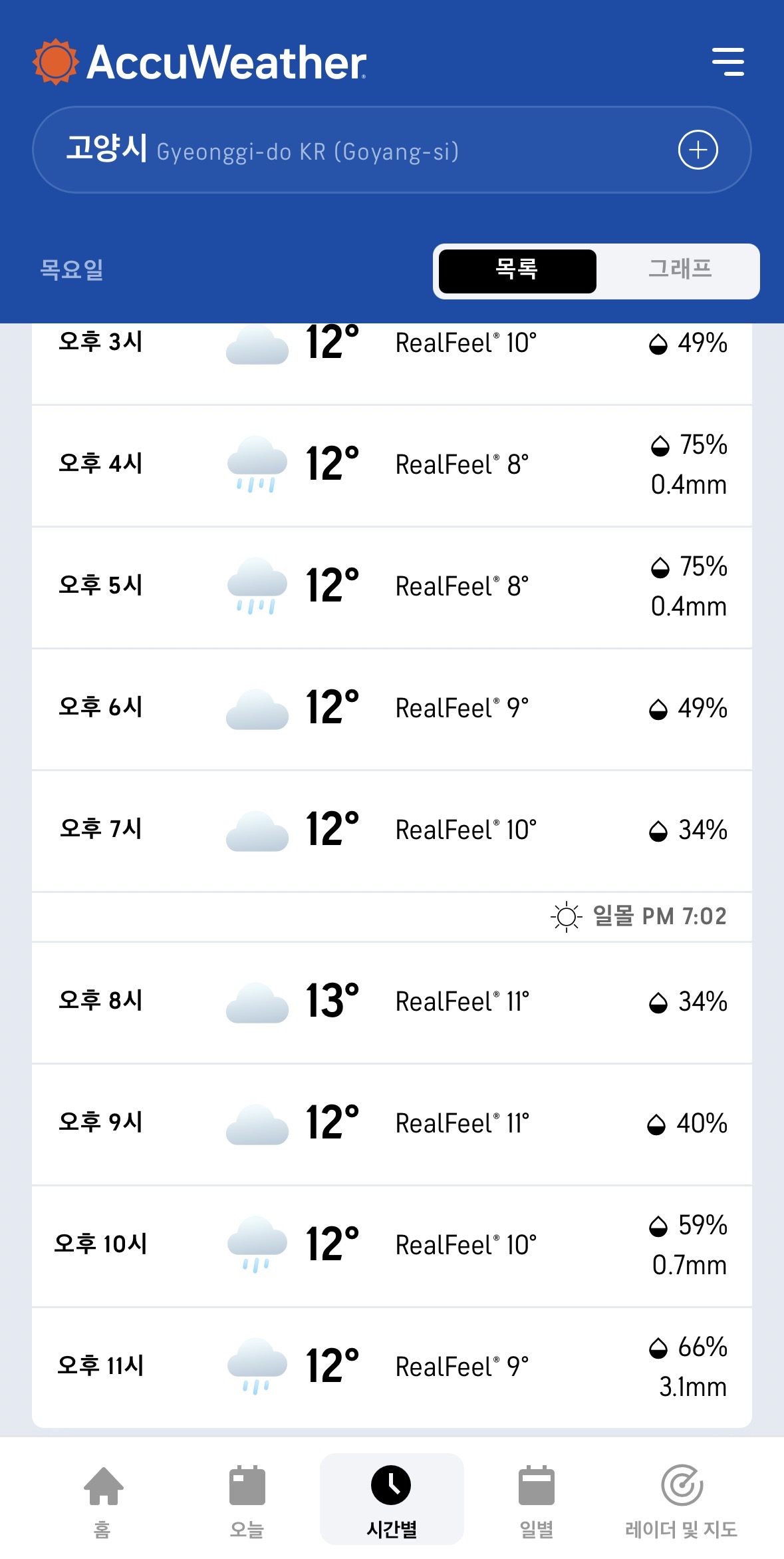Tap the sunset (일몰) sun icon
The image size is (784, 1559).
click(x=566, y=917)
